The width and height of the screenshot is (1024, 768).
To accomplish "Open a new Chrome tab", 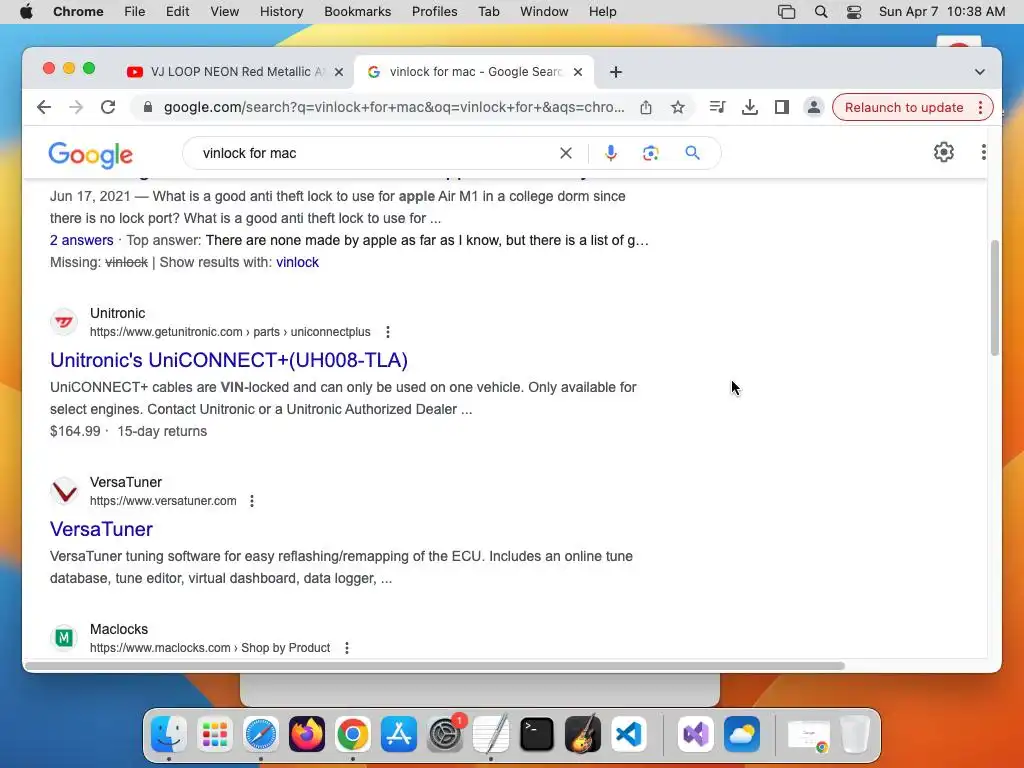I will pos(615,72).
